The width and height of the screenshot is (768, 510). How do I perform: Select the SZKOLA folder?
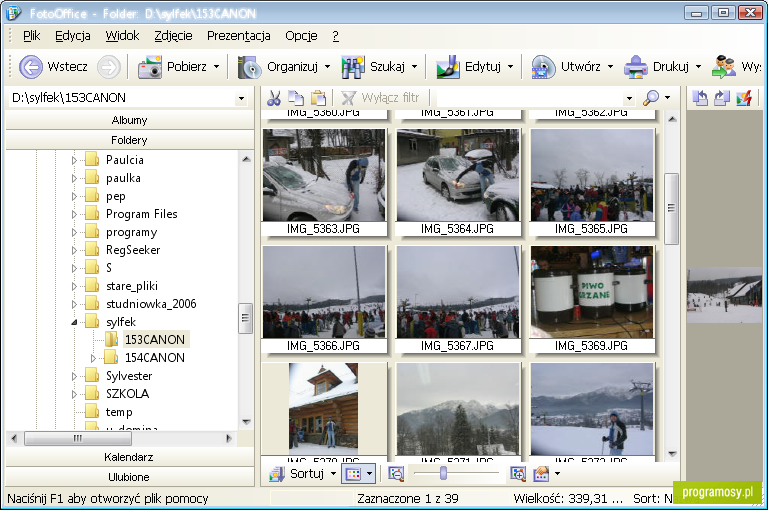(x=127, y=394)
